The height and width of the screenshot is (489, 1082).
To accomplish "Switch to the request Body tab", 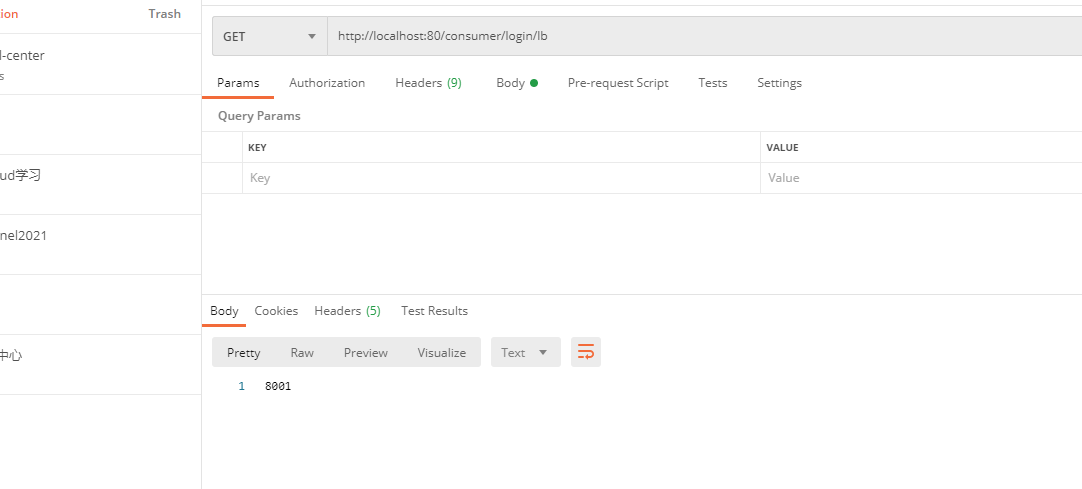I will [x=517, y=83].
